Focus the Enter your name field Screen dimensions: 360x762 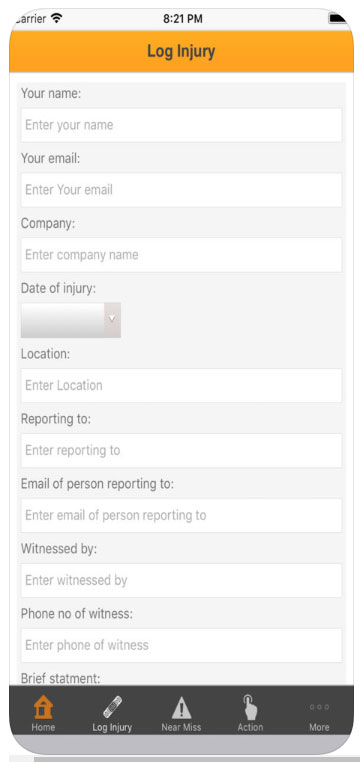(x=181, y=125)
